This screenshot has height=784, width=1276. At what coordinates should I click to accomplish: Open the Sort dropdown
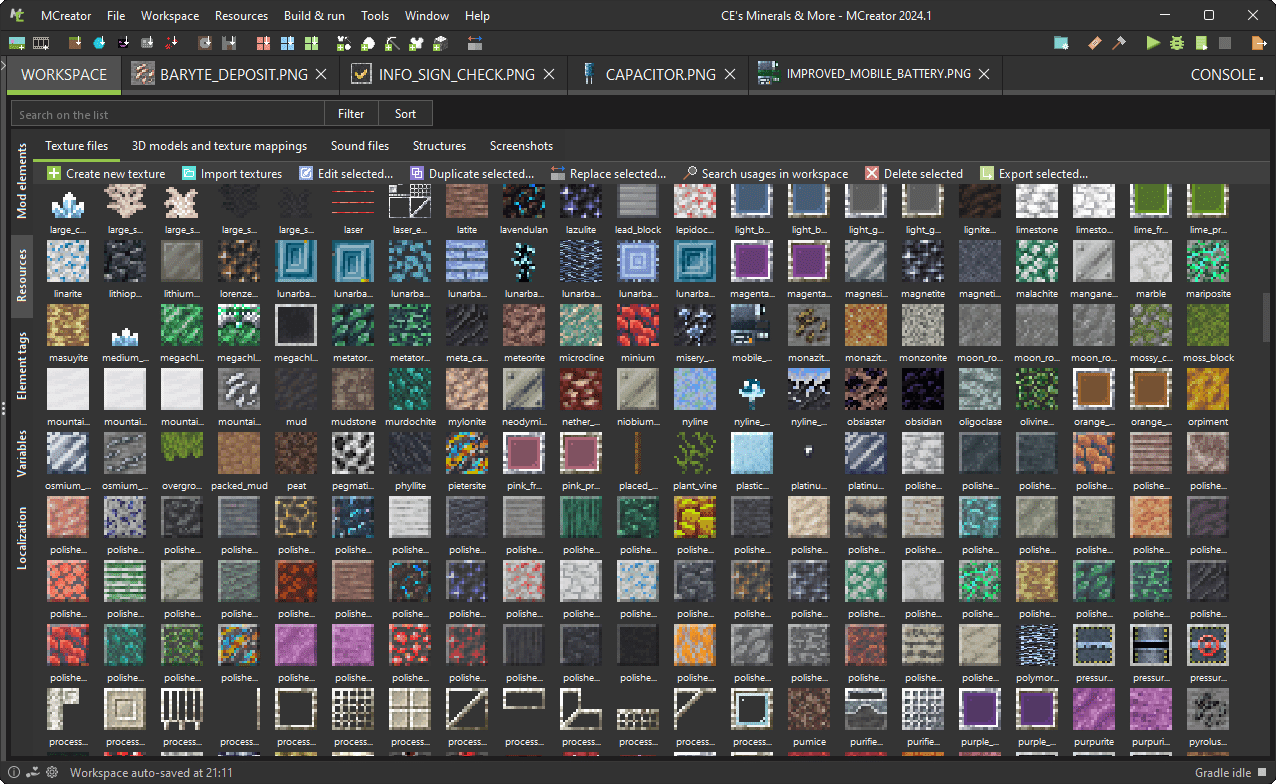(405, 114)
